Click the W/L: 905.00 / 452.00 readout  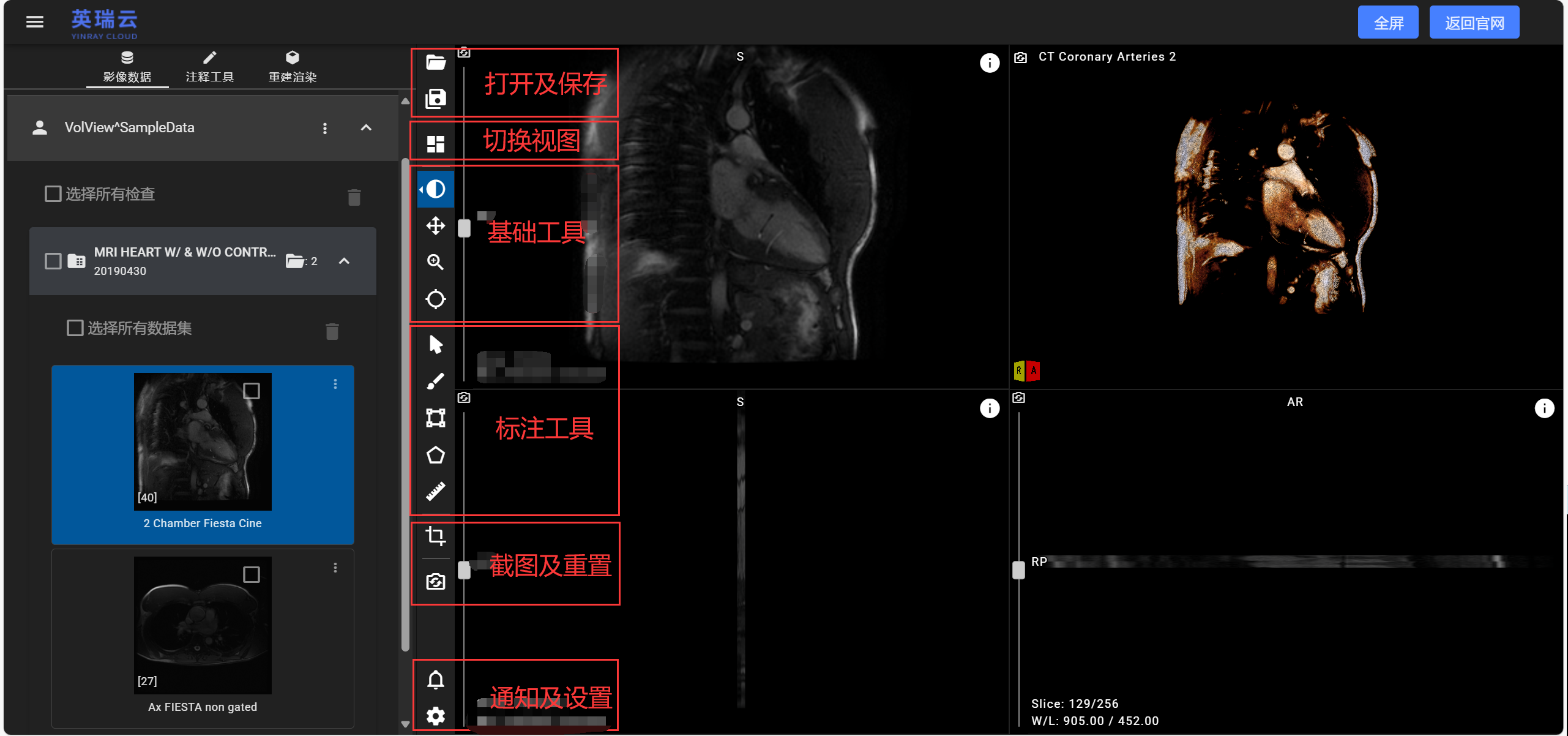click(x=1095, y=721)
